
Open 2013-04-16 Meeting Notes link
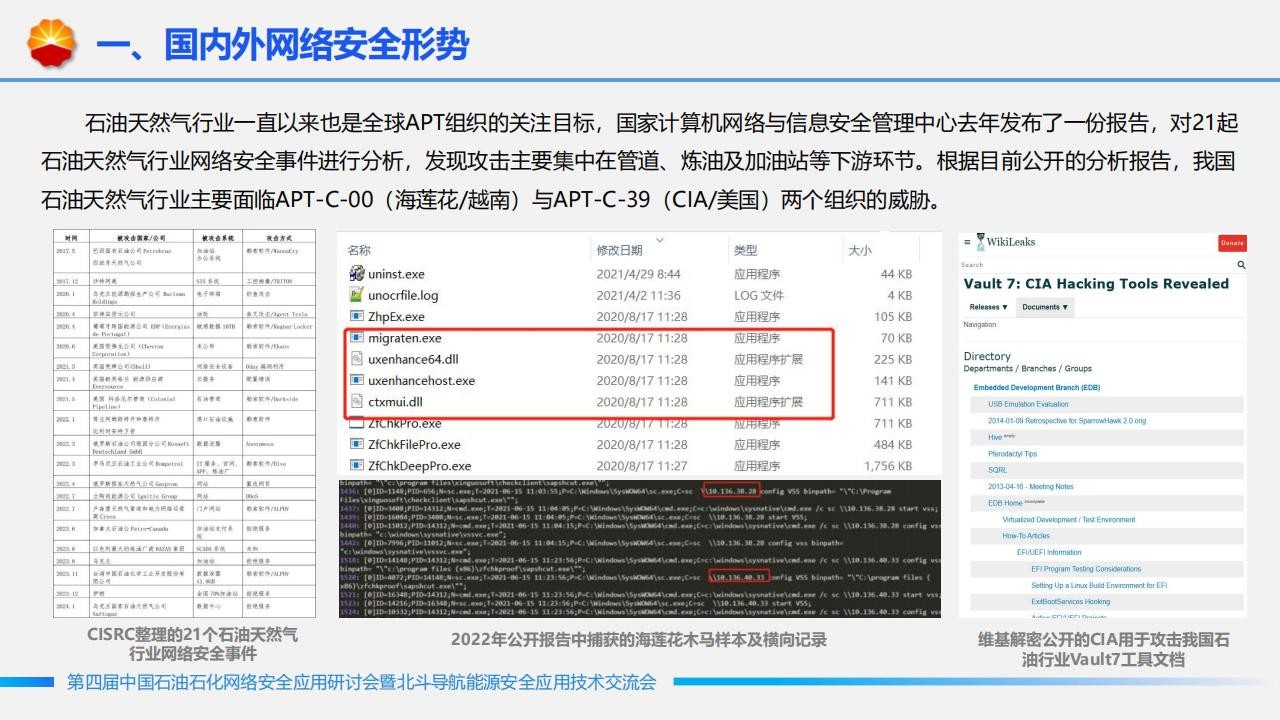click(1030, 487)
